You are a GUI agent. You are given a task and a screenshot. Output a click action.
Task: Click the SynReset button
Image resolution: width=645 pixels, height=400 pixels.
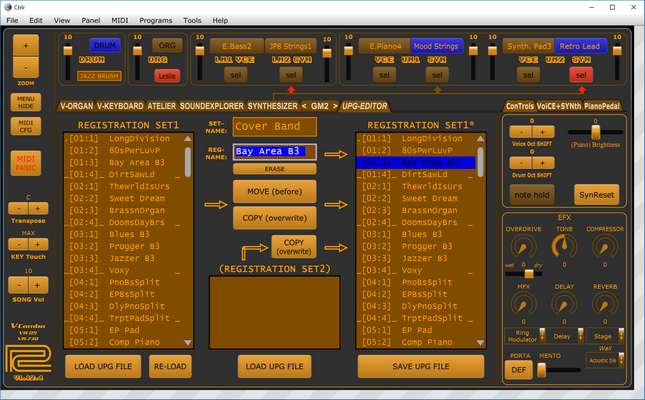click(596, 195)
